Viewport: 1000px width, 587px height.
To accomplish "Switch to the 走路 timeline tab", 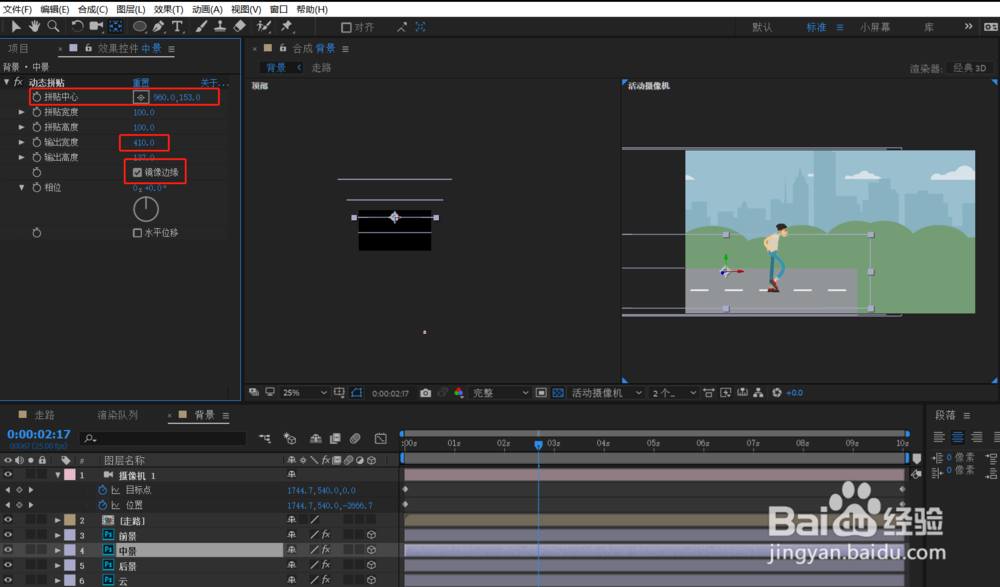I will click(44, 415).
